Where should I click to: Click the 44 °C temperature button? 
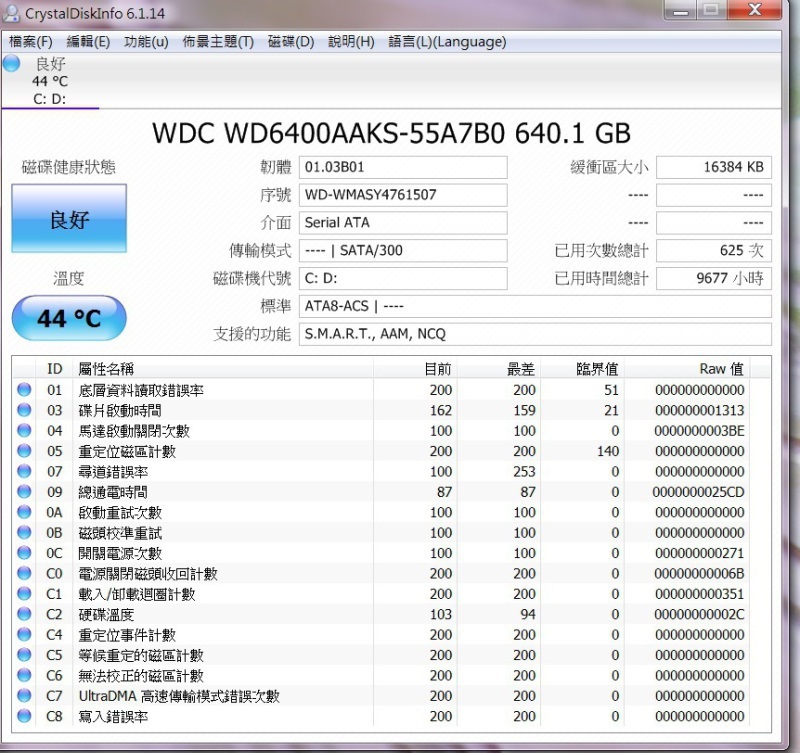[69, 318]
